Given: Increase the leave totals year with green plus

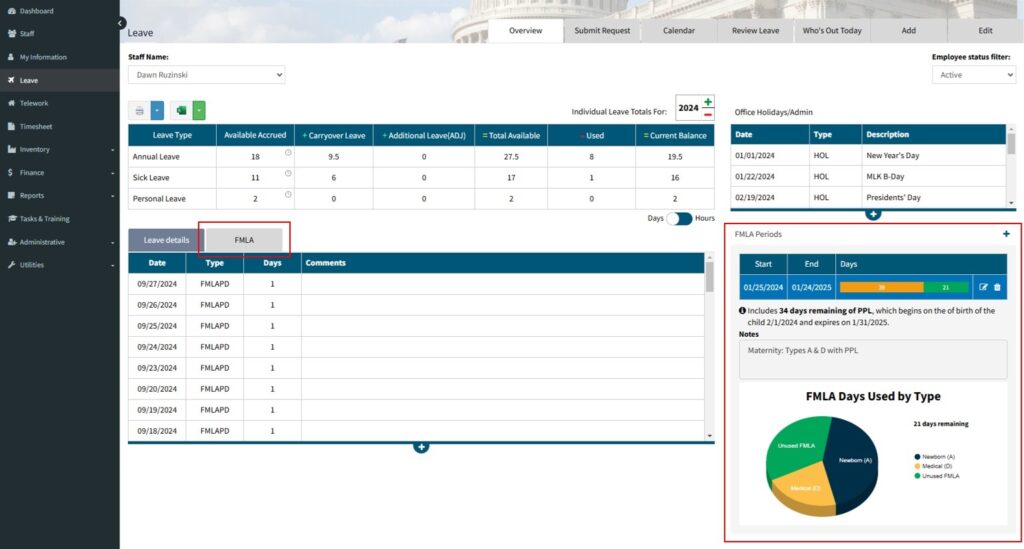Looking at the screenshot, I should (x=708, y=102).
